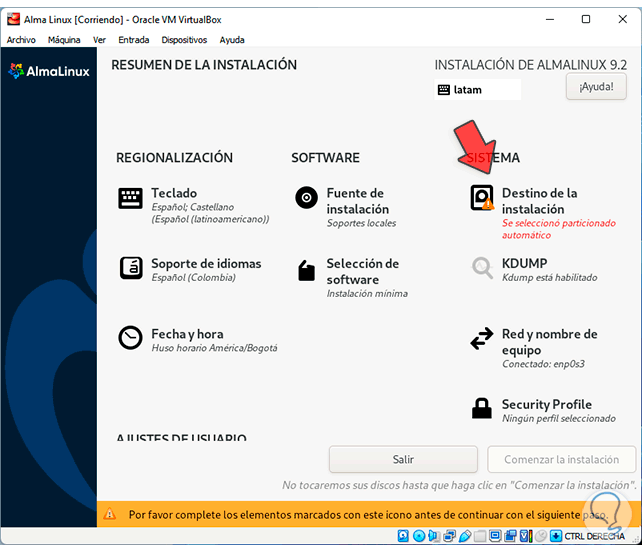Click the Red y nombre de equipo arrows icon

(x=482, y=338)
